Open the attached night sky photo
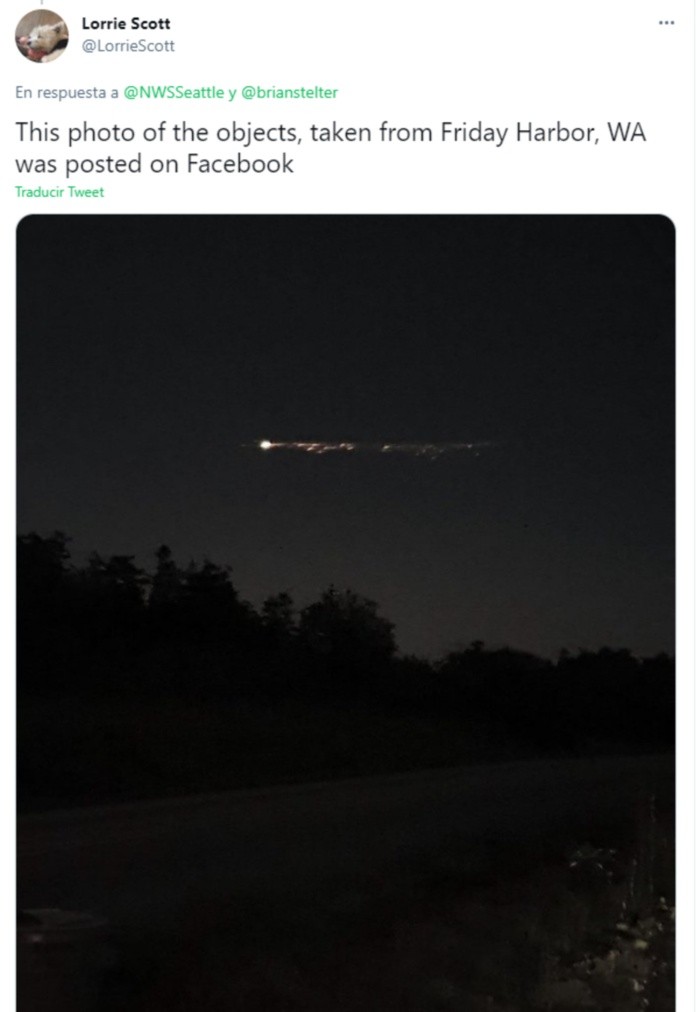Screen dimensions: 700x1012 tap(345, 600)
